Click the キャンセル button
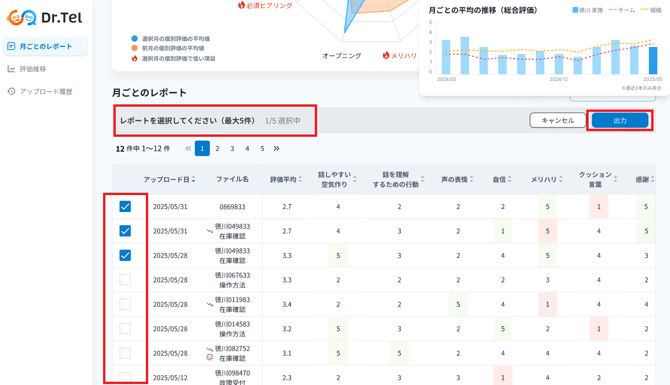 point(558,120)
